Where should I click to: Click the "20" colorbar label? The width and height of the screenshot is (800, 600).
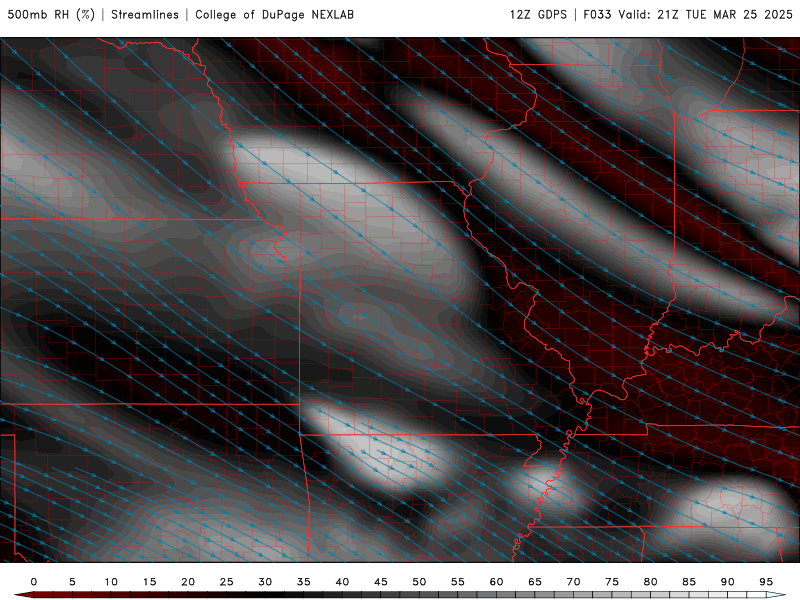point(188,582)
